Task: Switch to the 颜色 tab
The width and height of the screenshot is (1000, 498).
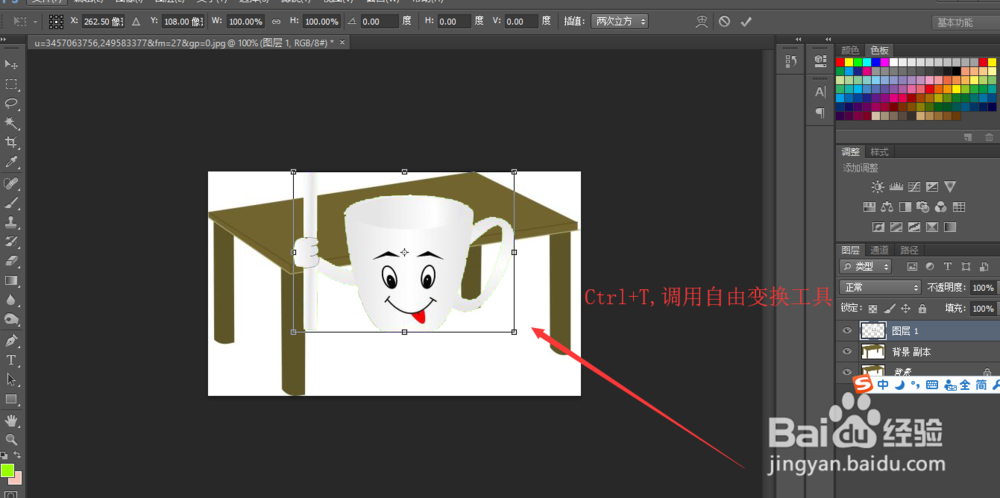Action: point(849,50)
